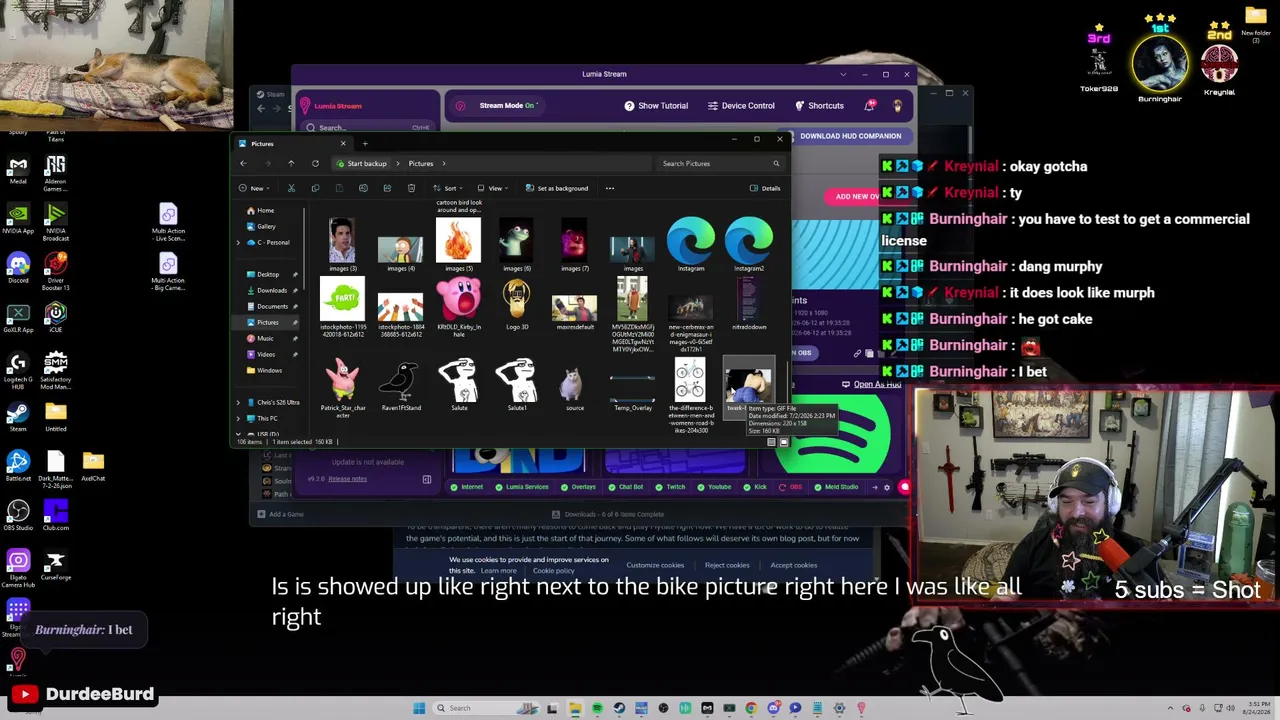Open Shortcuts in Lumia Stream

point(820,105)
